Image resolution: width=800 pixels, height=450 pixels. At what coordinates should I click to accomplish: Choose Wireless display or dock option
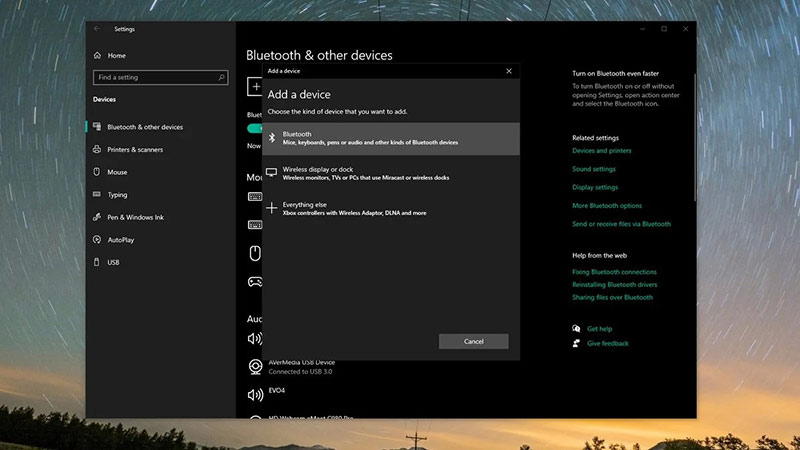(x=391, y=173)
